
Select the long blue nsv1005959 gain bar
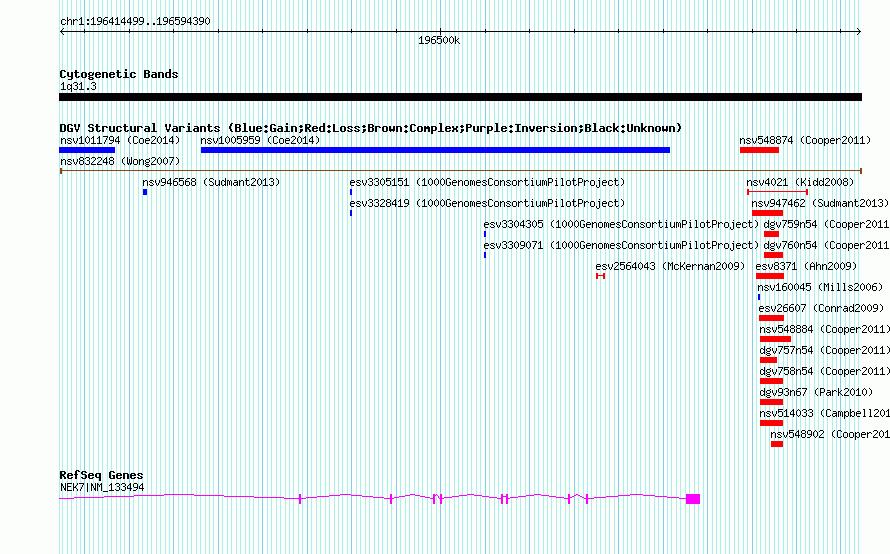click(x=435, y=150)
